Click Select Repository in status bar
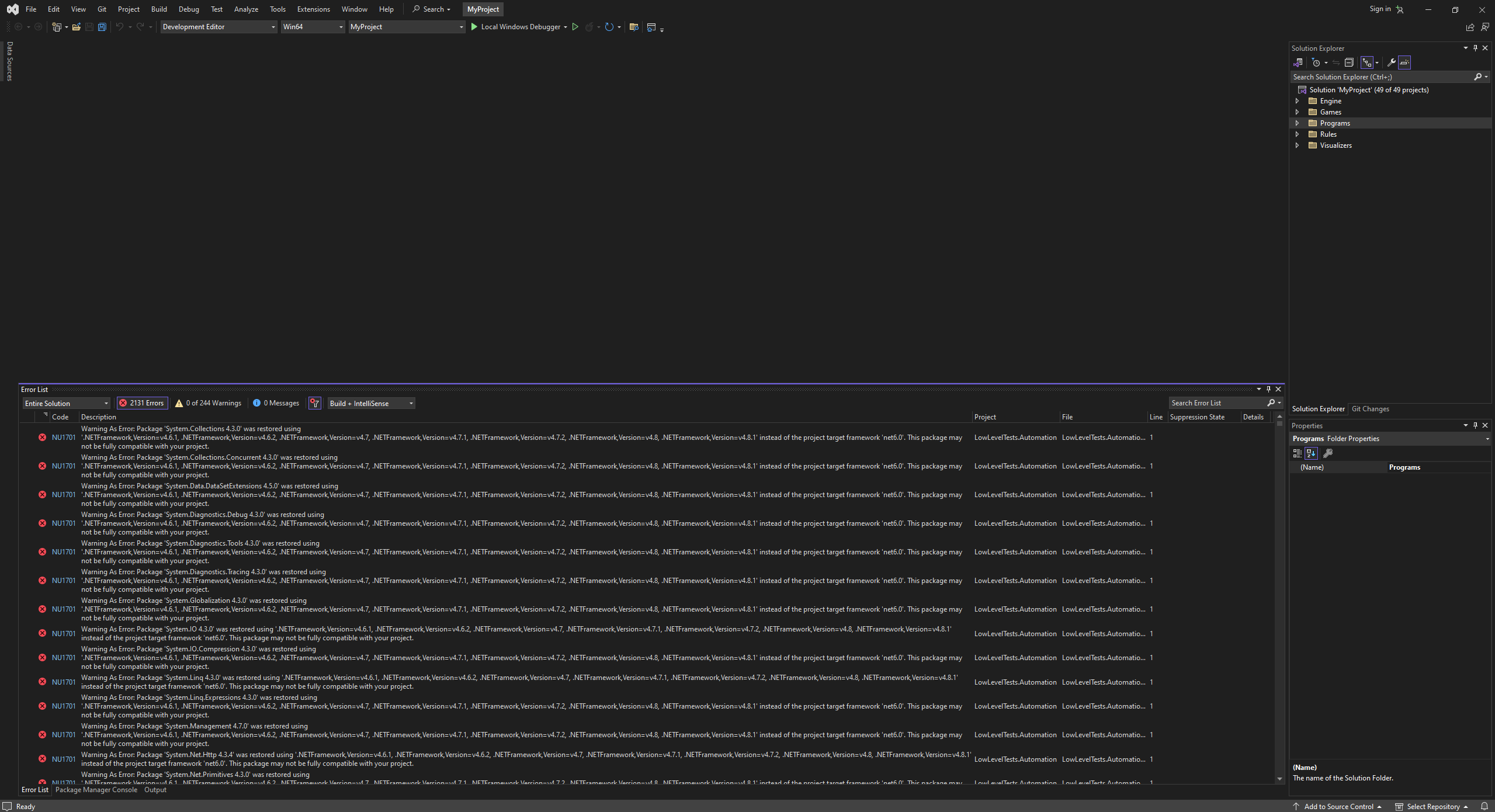The width and height of the screenshot is (1495, 812). pos(1432,806)
